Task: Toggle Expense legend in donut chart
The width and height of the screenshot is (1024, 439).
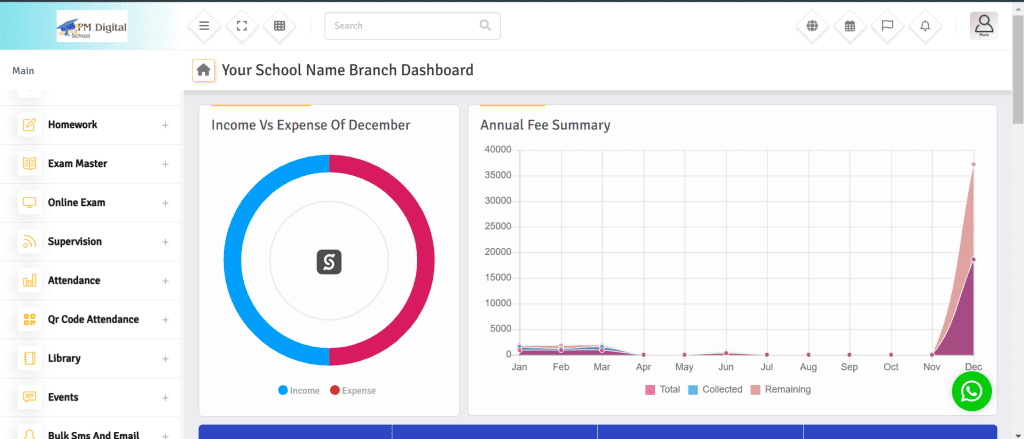Action: coord(353,390)
